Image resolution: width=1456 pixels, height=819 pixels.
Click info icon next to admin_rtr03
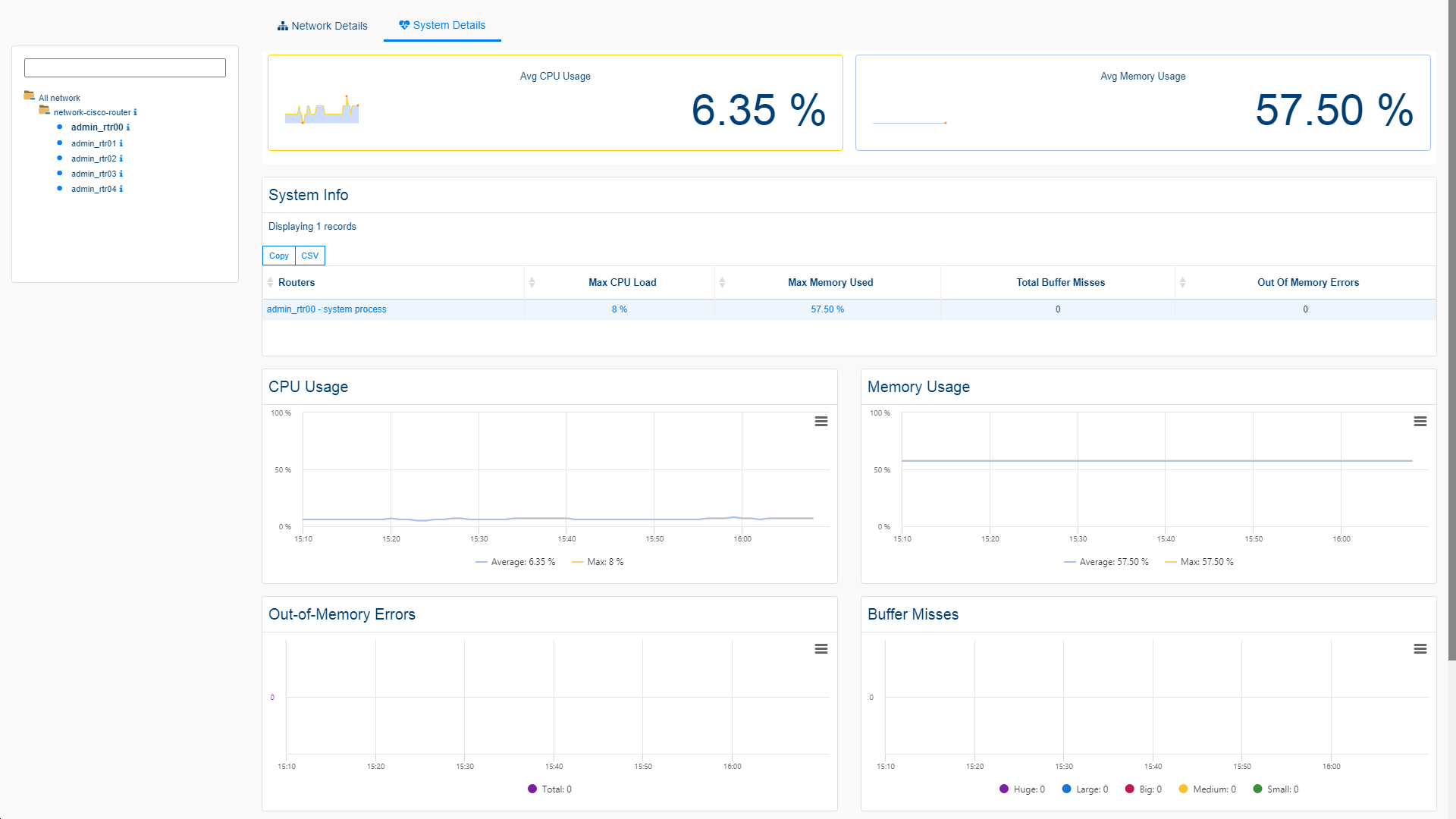[121, 174]
